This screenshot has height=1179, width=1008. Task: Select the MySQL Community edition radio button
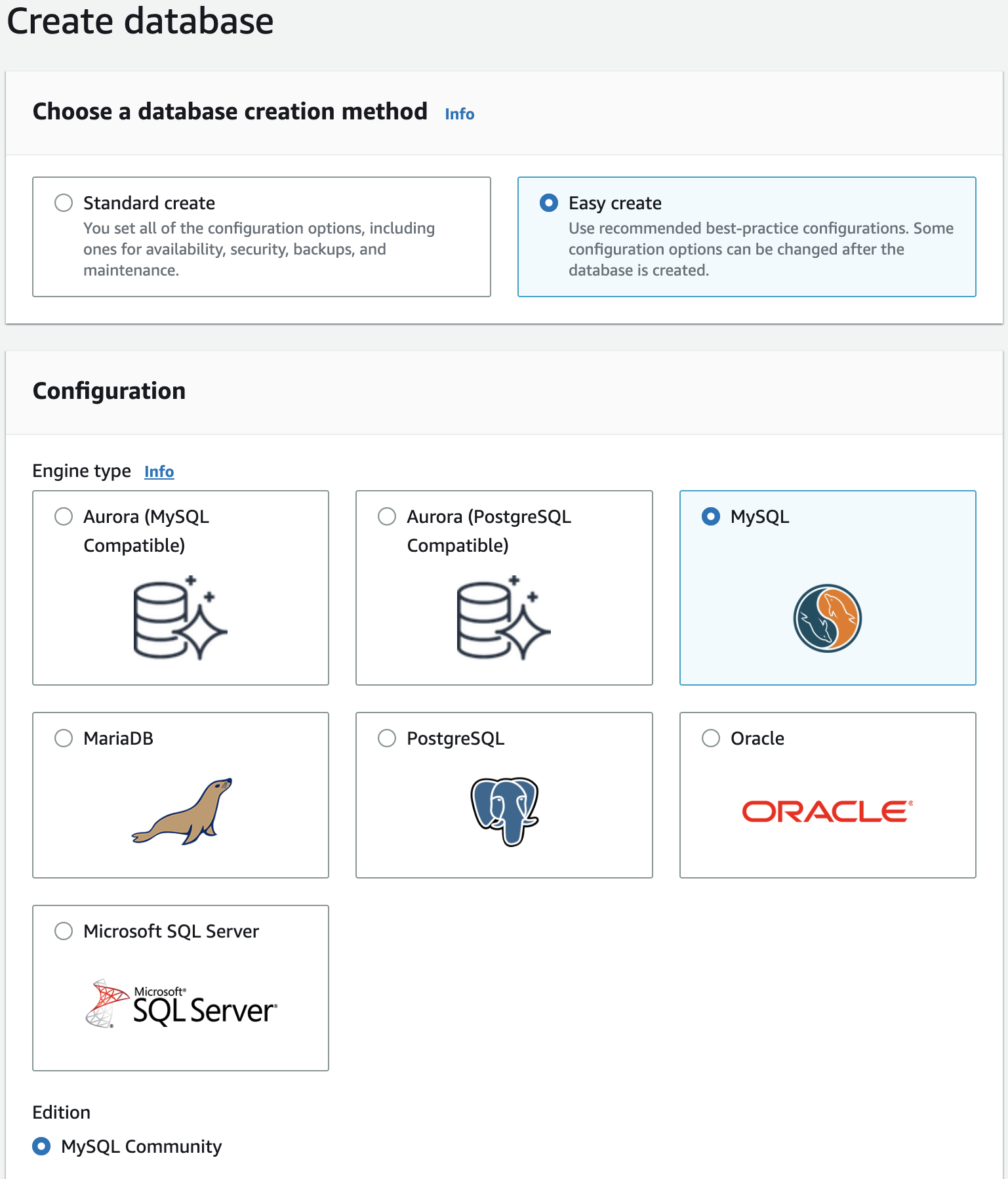[41, 1146]
